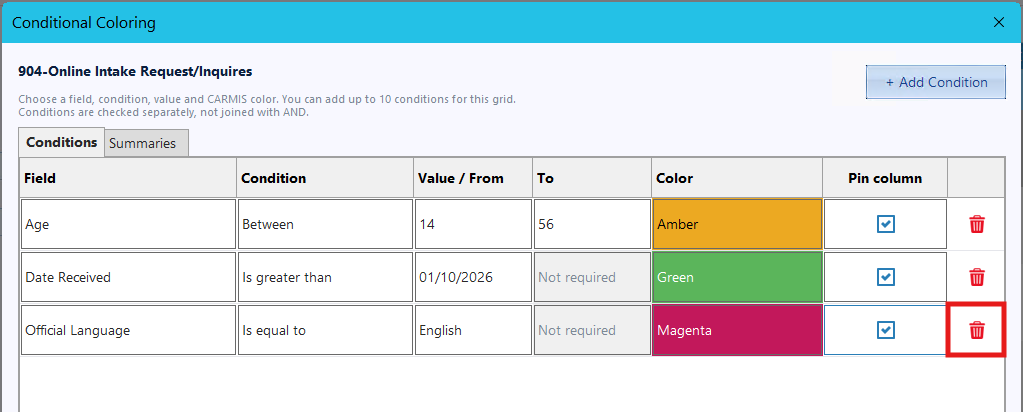Open the Official Language field selector
This screenshot has height=412, width=1023.
[128, 330]
